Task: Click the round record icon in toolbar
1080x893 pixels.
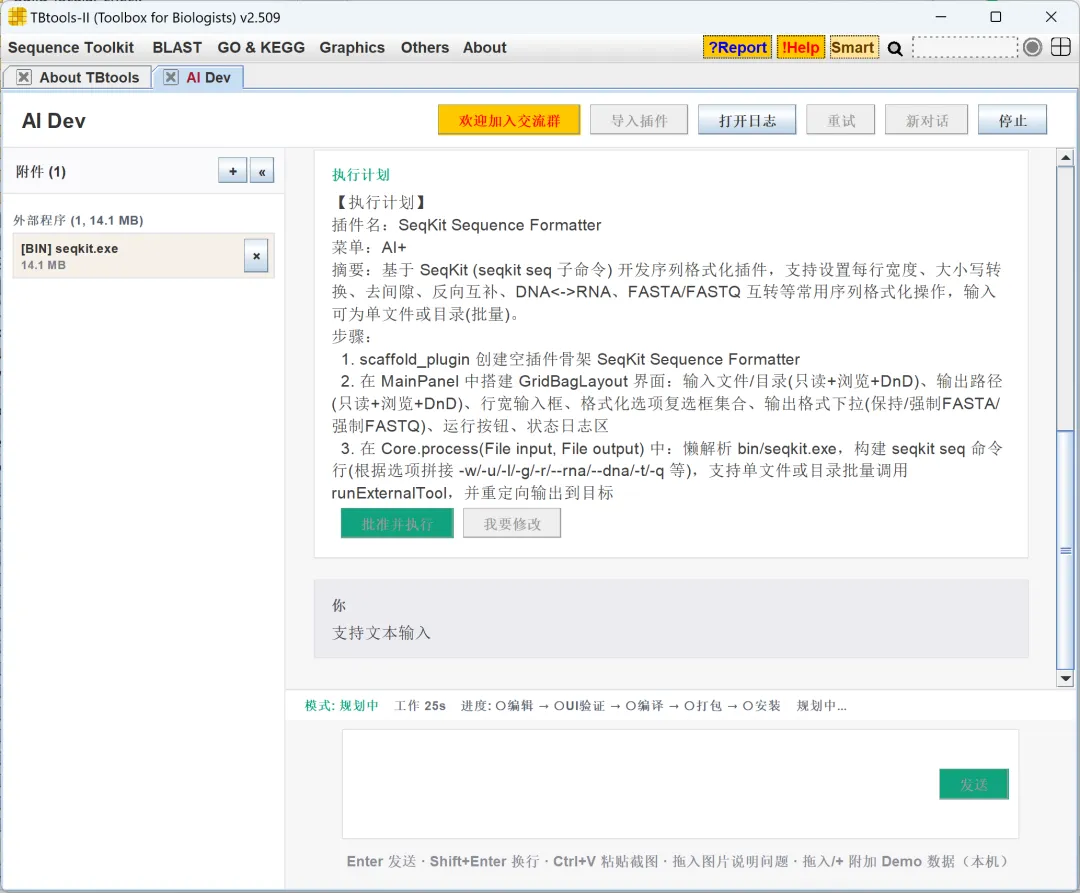Action: [1032, 48]
